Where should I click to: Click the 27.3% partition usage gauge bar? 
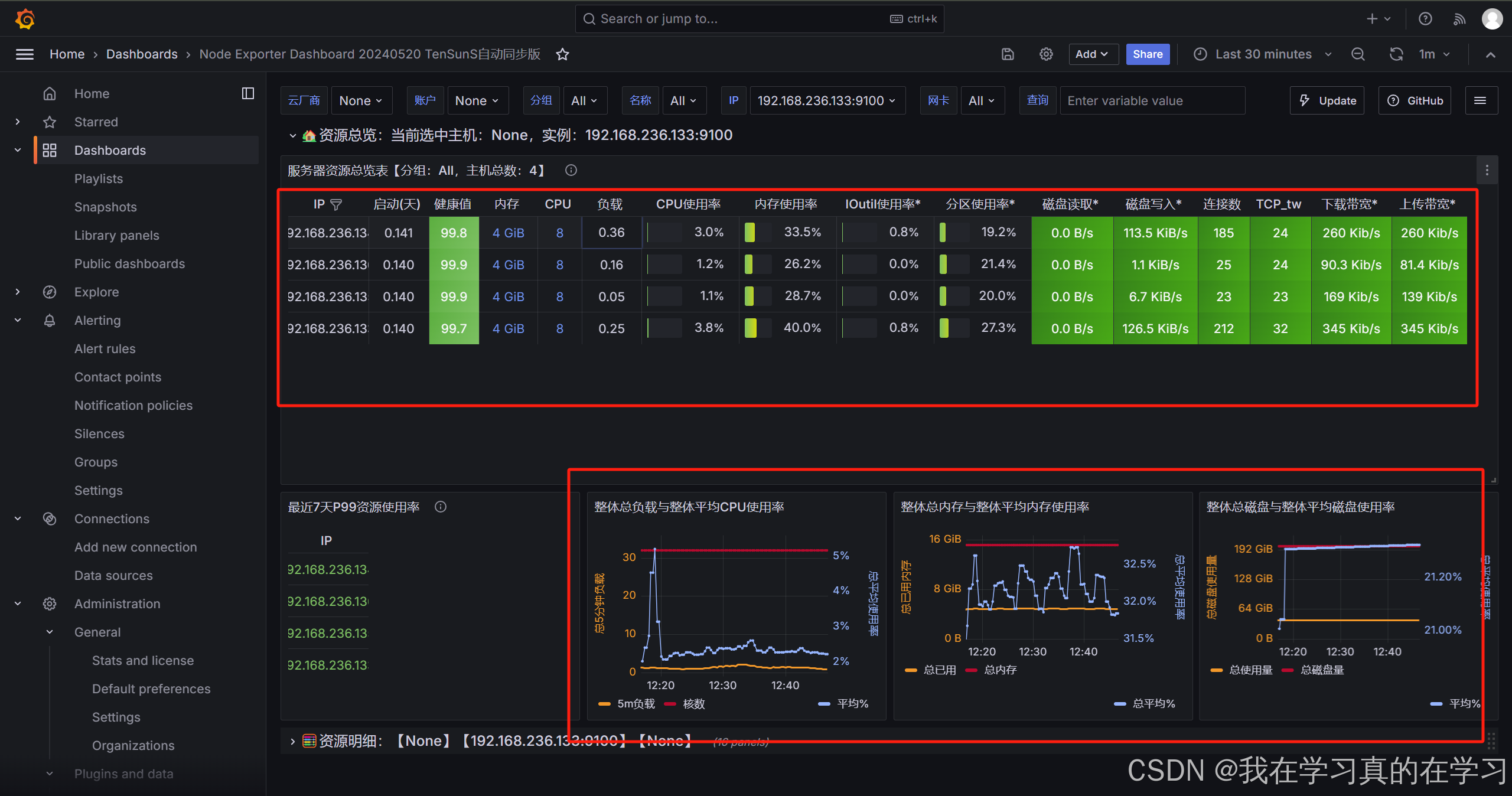pos(954,328)
